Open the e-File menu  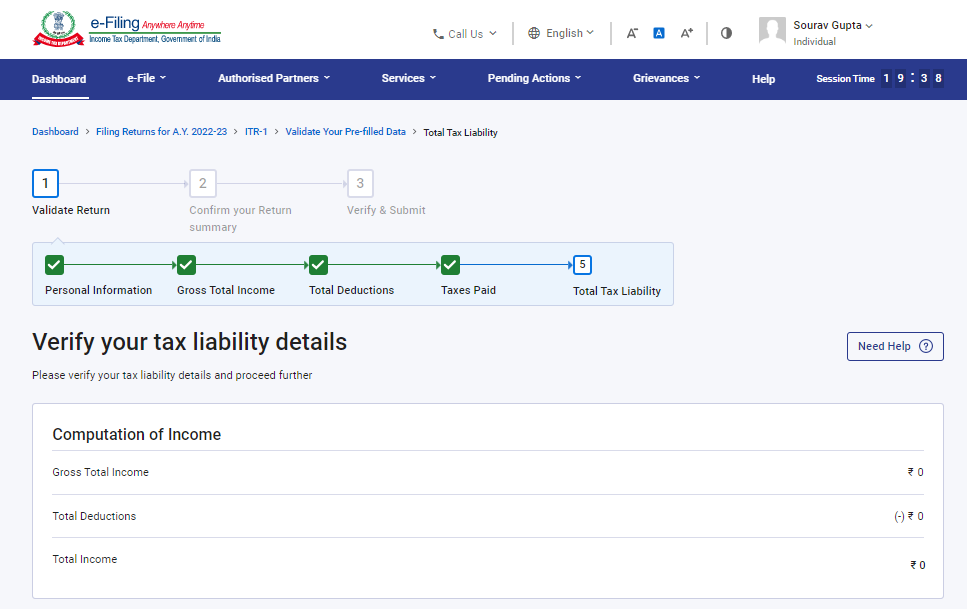click(x=146, y=78)
